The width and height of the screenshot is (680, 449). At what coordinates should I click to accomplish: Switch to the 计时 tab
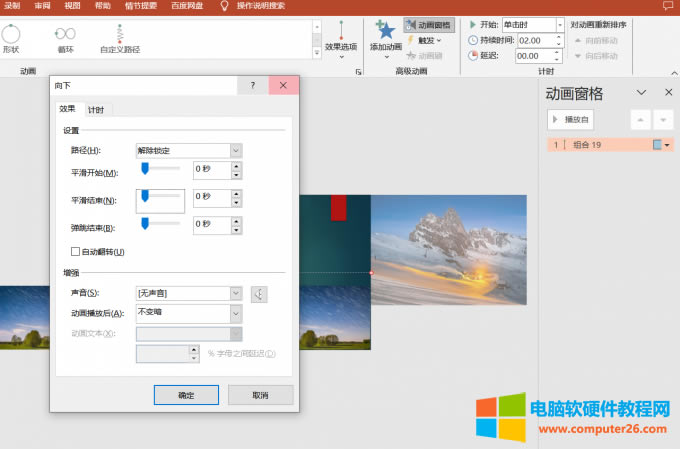coord(96,109)
